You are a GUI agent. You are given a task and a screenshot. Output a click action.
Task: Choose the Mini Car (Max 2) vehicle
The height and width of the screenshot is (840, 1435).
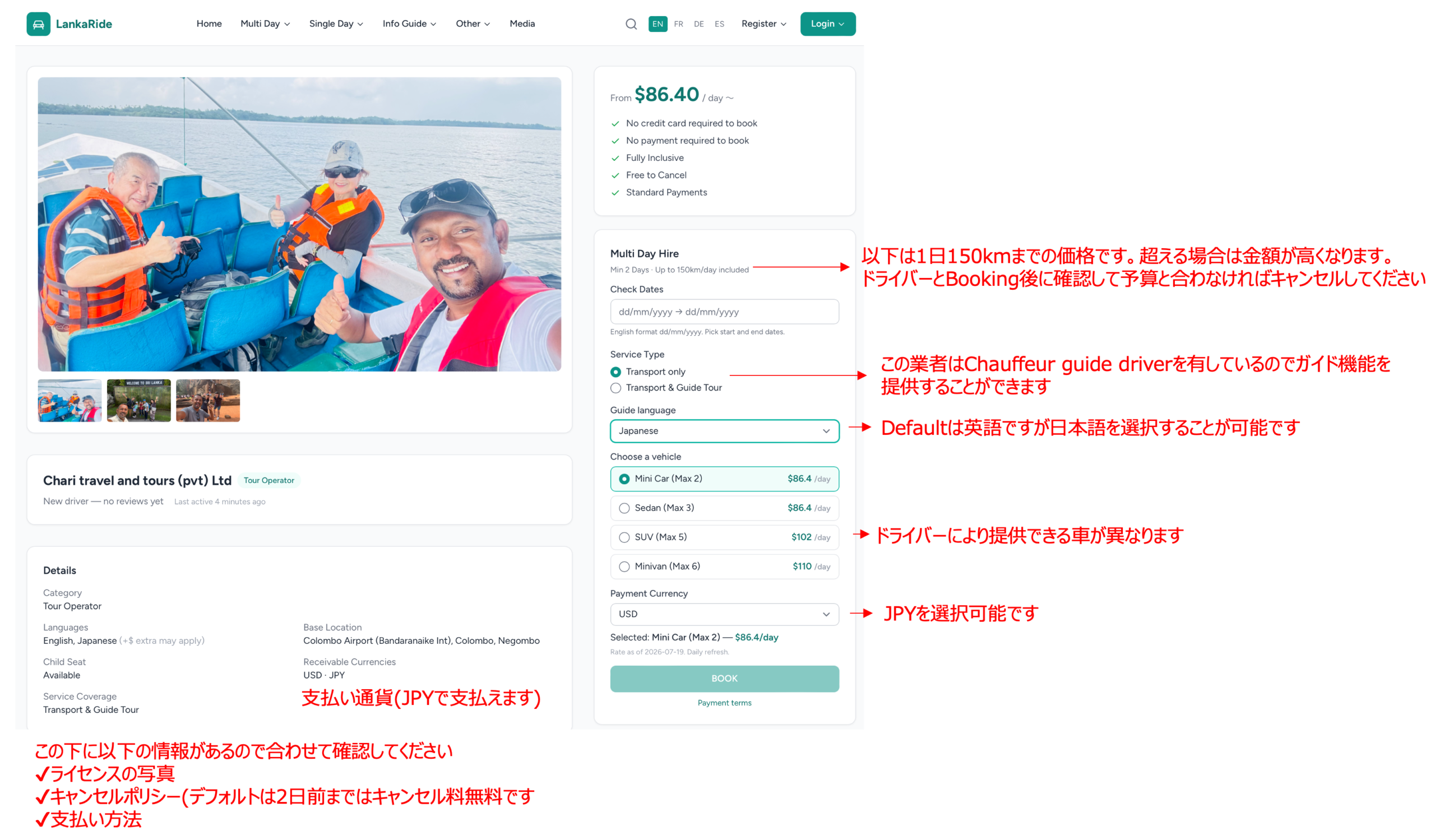(x=724, y=479)
